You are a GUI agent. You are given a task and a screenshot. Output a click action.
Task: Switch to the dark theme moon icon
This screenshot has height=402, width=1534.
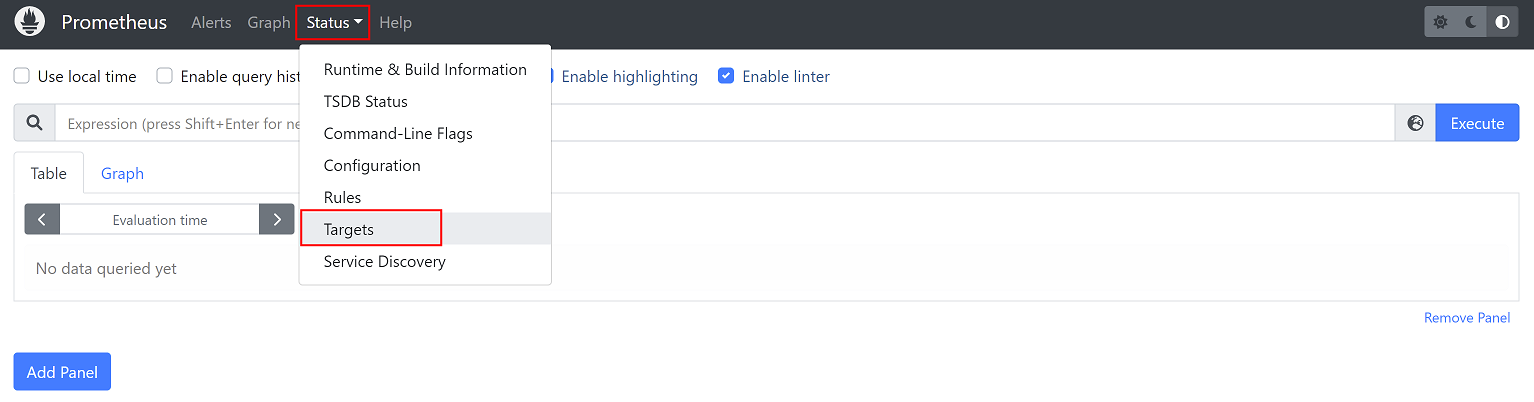pos(1471,22)
